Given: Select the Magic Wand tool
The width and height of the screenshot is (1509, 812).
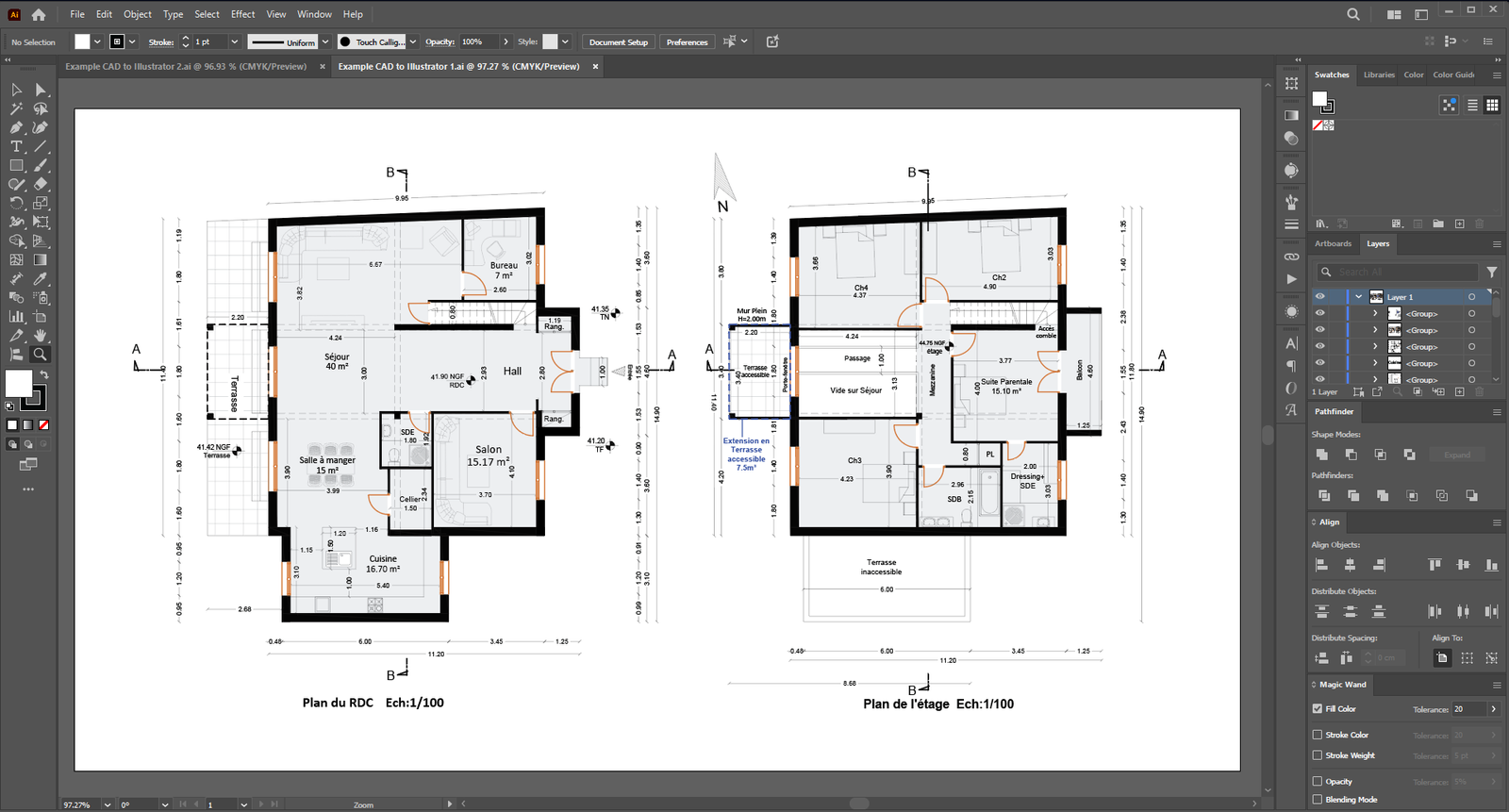Looking at the screenshot, I should point(16,108).
